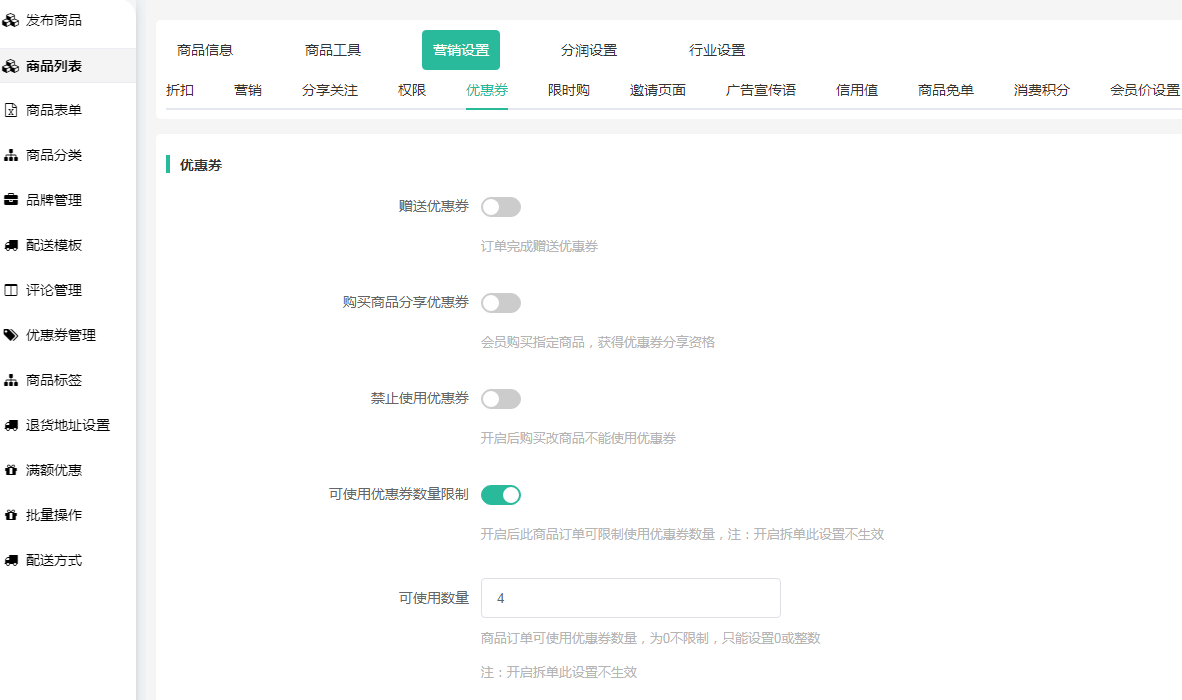The width and height of the screenshot is (1182, 700).
Task: Enable the 赠送优惠券 switch
Action: tap(500, 207)
